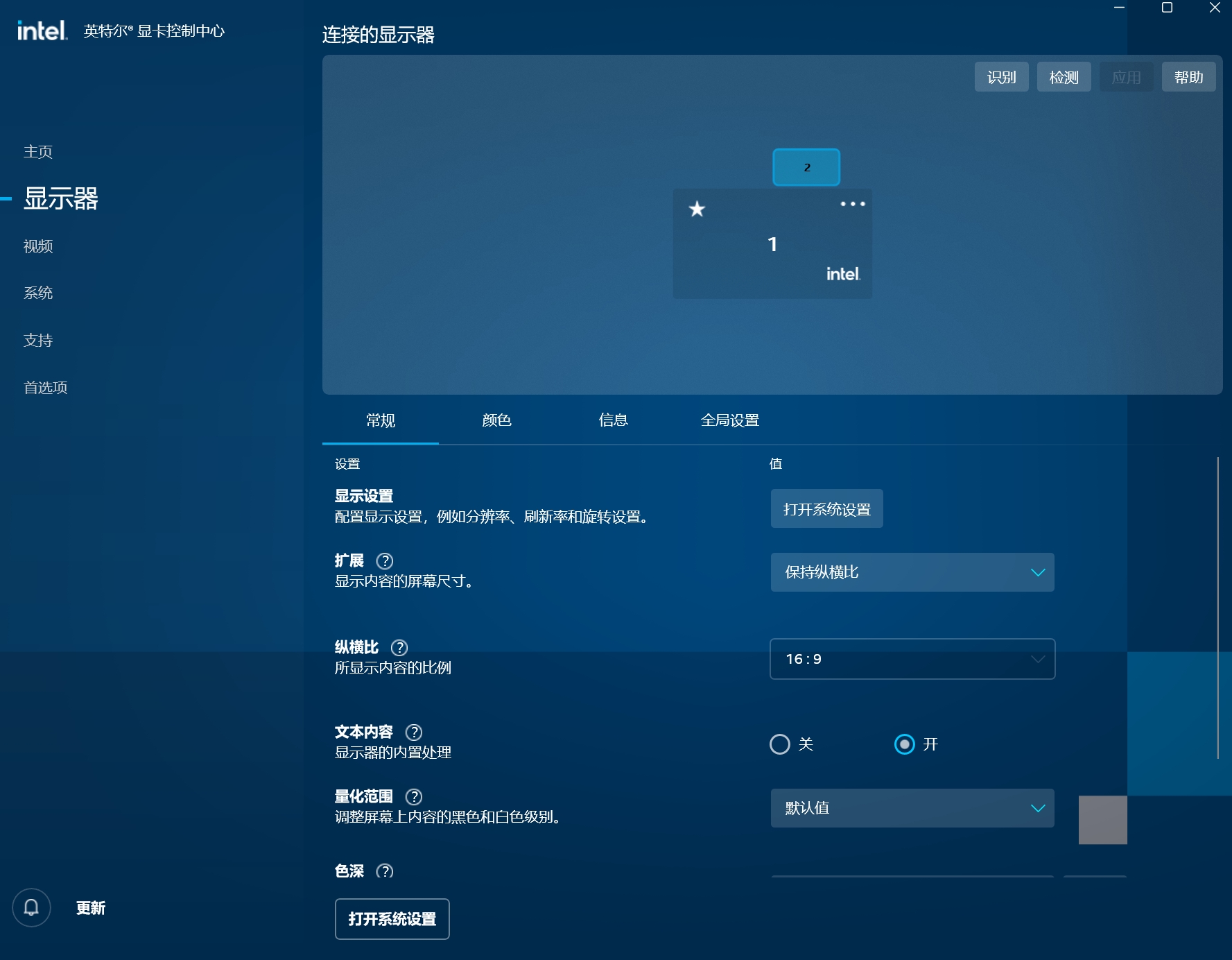Click help icon next to 纵横比

coord(399,647)
